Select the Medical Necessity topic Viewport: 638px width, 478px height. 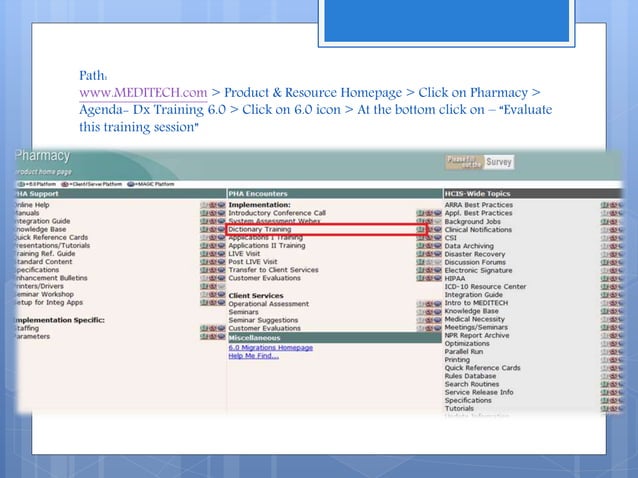(x=474, y=319)
